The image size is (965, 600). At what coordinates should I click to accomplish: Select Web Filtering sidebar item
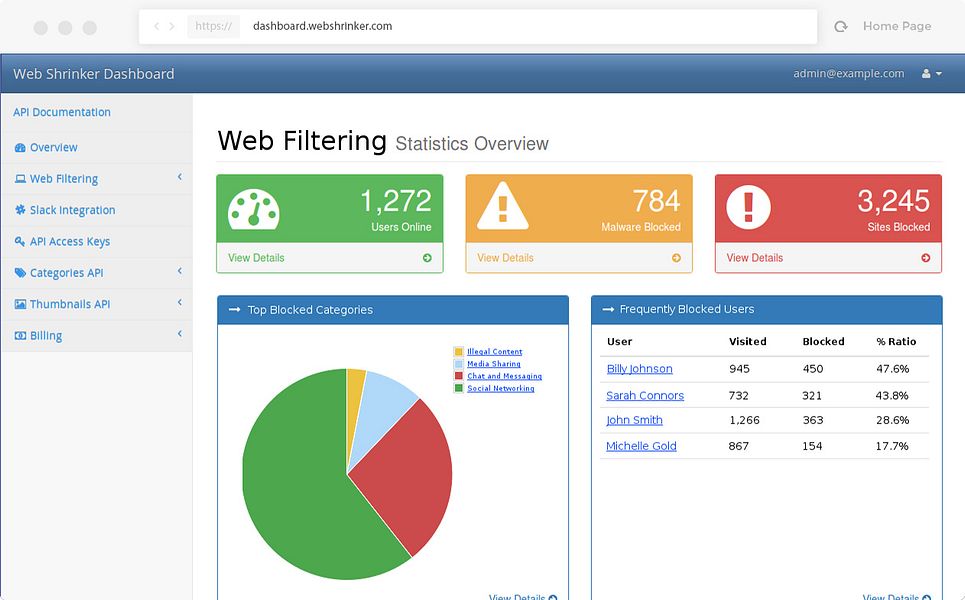[x=64, y=179]
